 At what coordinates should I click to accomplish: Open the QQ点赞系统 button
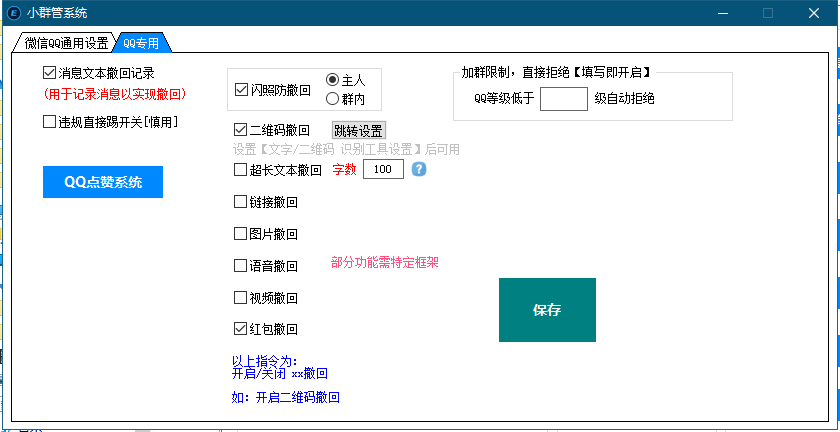(103, 182)
